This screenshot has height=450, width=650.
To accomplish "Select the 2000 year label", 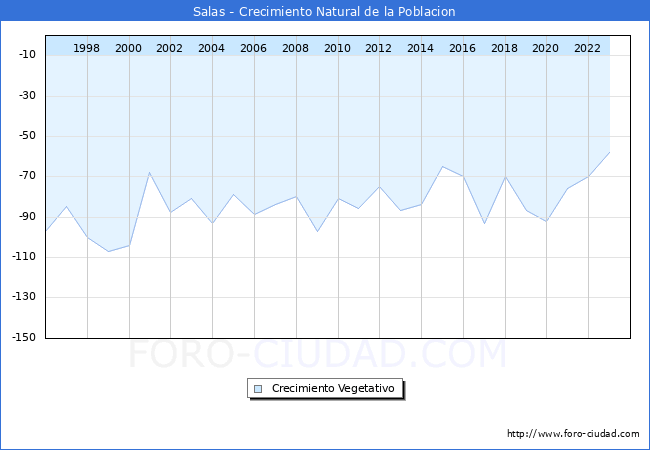I will 128,48.
